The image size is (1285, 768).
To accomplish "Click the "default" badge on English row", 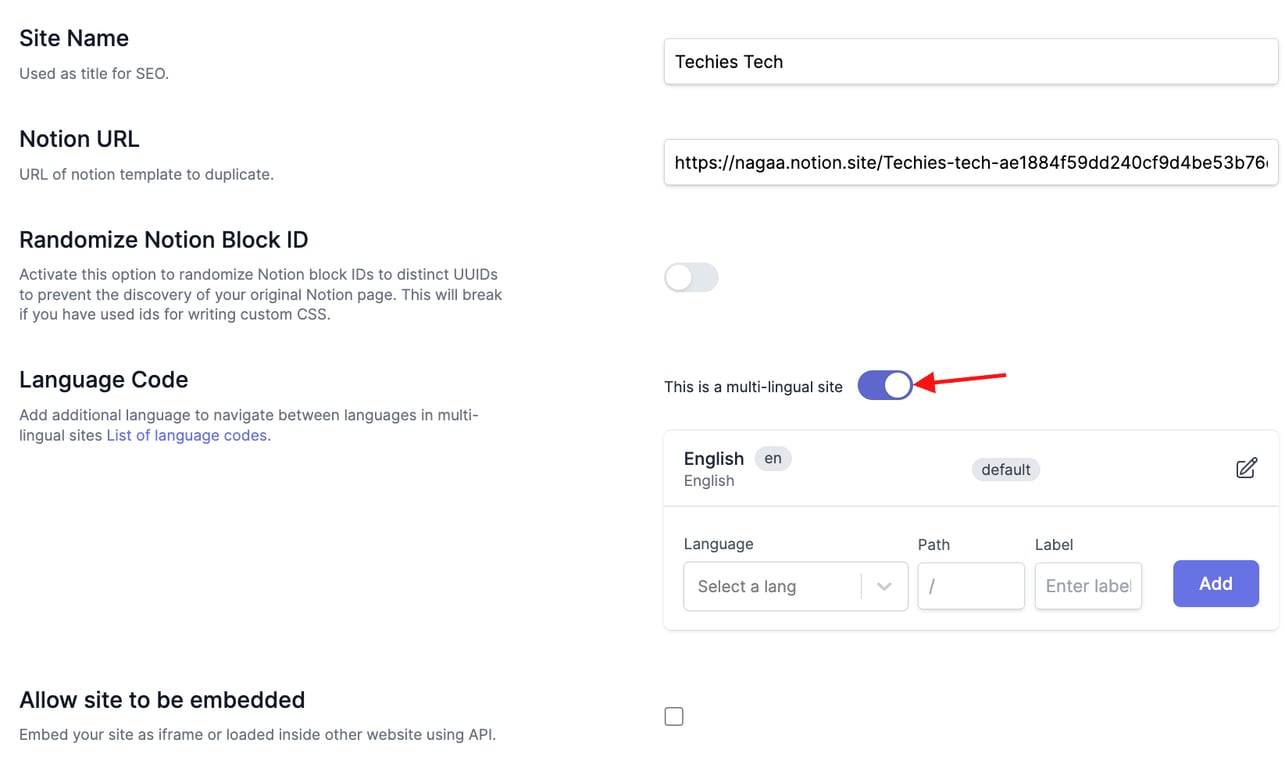I will [x=1005, y=469].
